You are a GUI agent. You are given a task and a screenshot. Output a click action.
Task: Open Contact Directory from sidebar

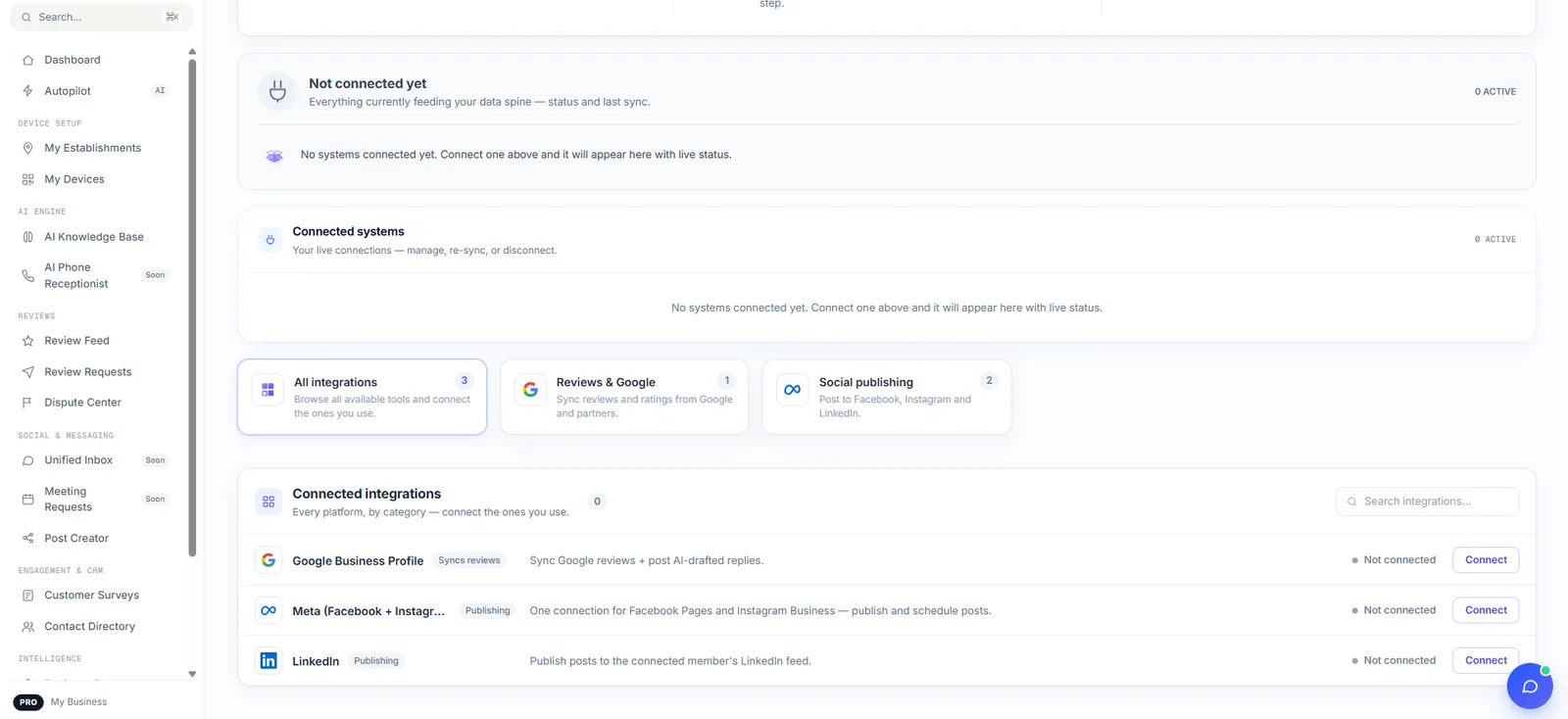[95, 627]
